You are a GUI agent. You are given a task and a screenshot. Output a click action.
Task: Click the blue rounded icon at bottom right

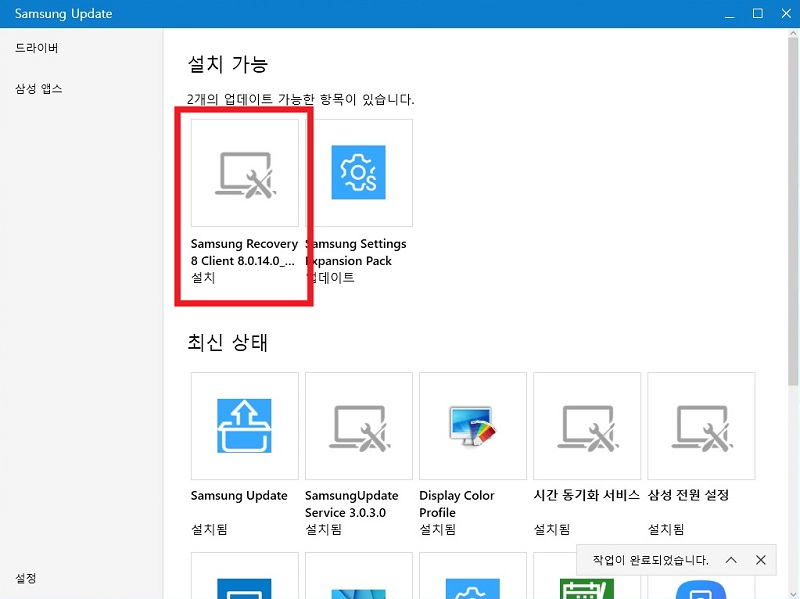coord(701,589)
